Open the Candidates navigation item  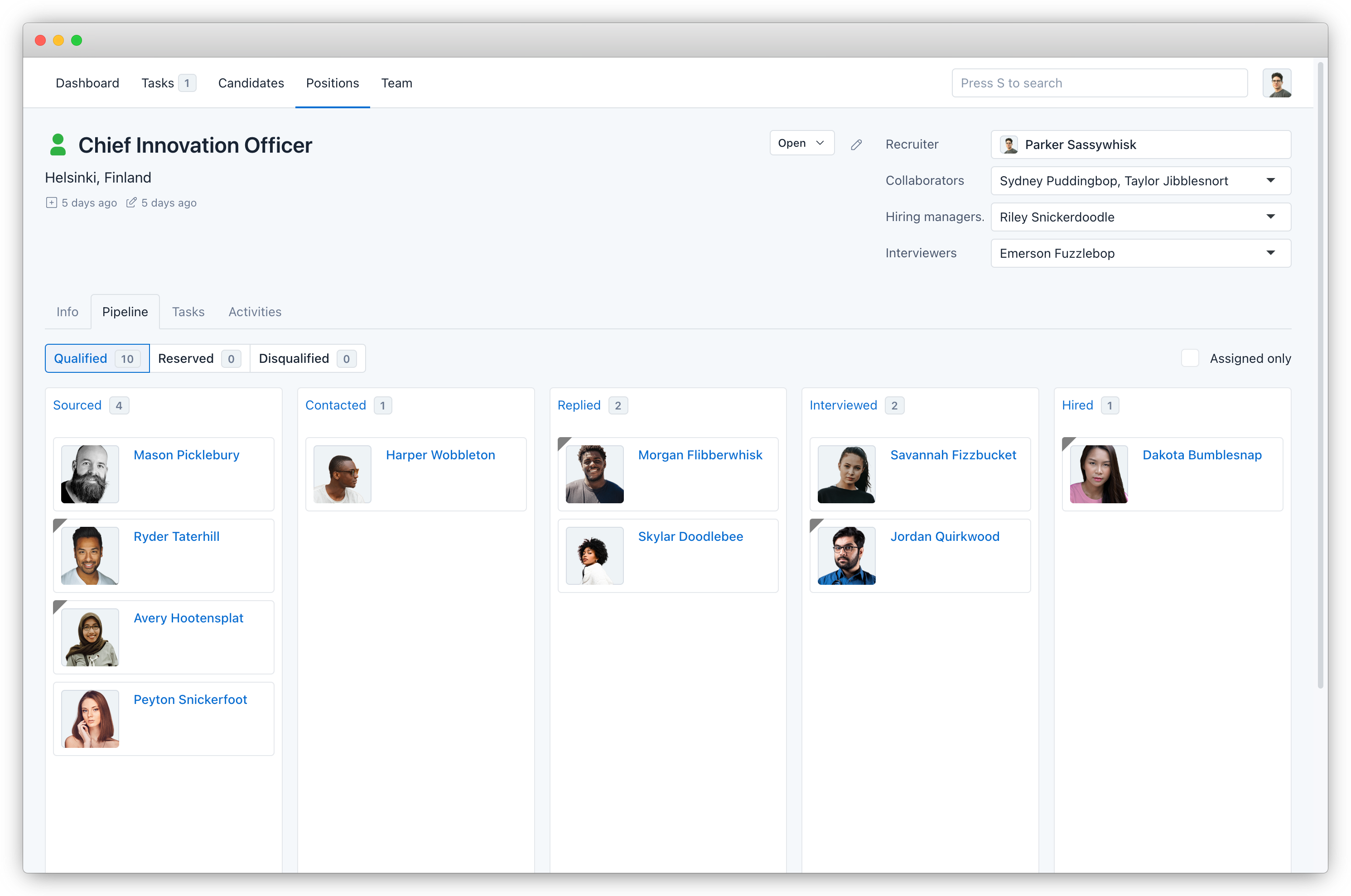[x=251, y=83]
